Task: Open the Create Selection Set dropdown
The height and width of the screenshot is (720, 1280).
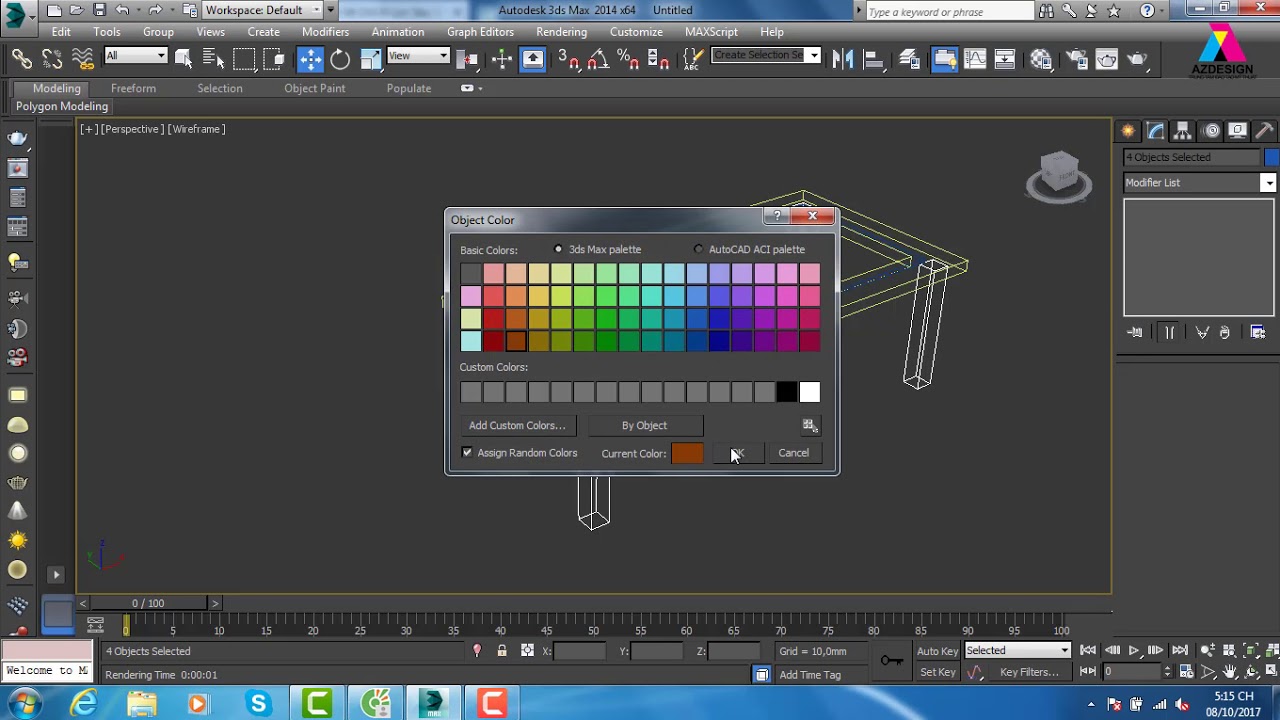Action: tap(766, 55)
